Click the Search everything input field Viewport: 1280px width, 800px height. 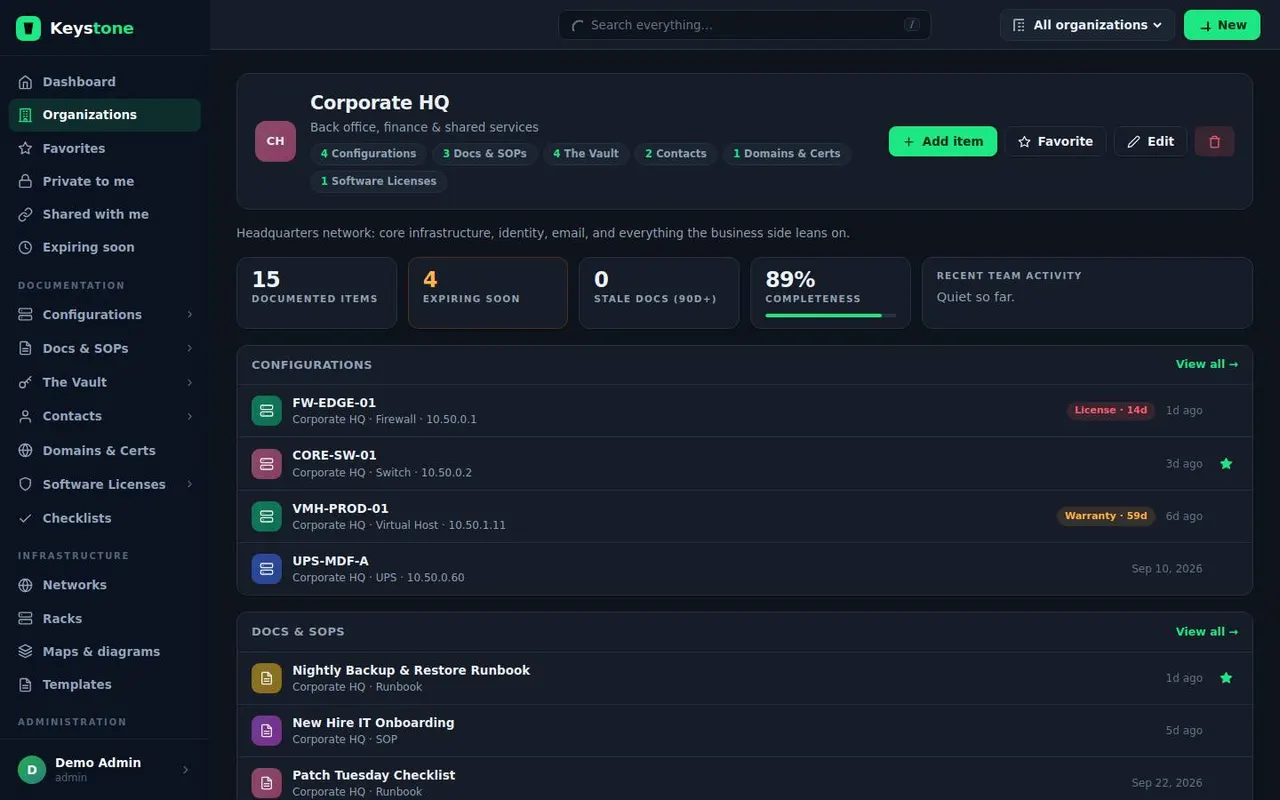(744, 25)
